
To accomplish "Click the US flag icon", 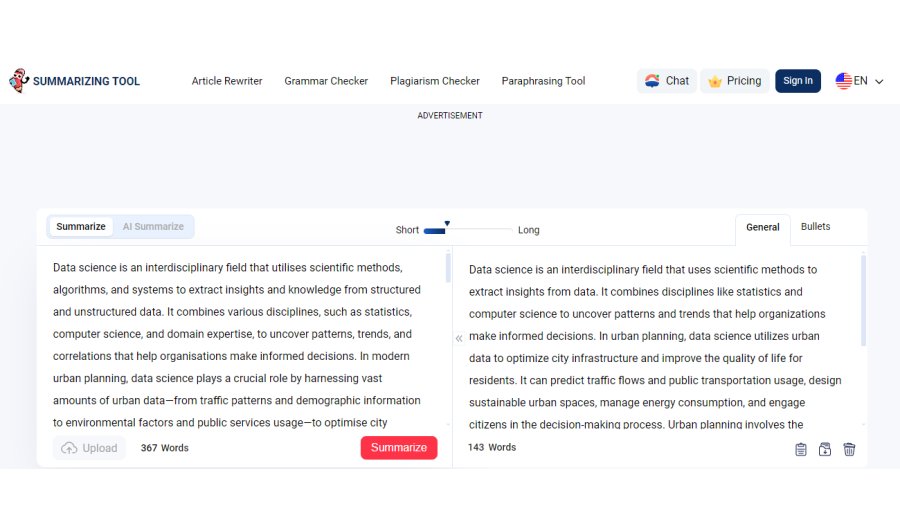I will [843, 81].
